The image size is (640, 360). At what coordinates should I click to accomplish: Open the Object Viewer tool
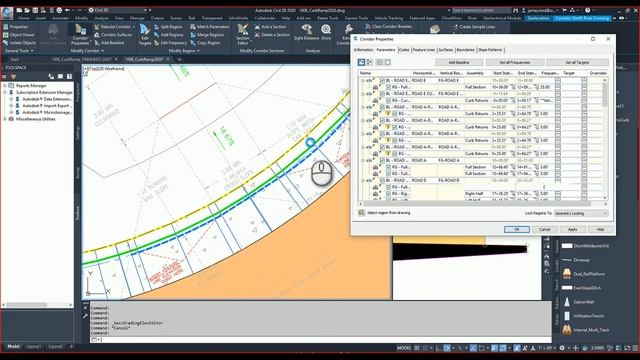(x=18, y=35)
